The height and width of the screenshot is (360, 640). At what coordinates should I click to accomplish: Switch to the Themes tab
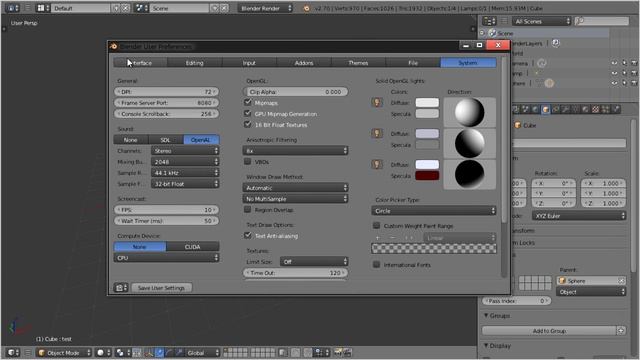coord(358,63)
